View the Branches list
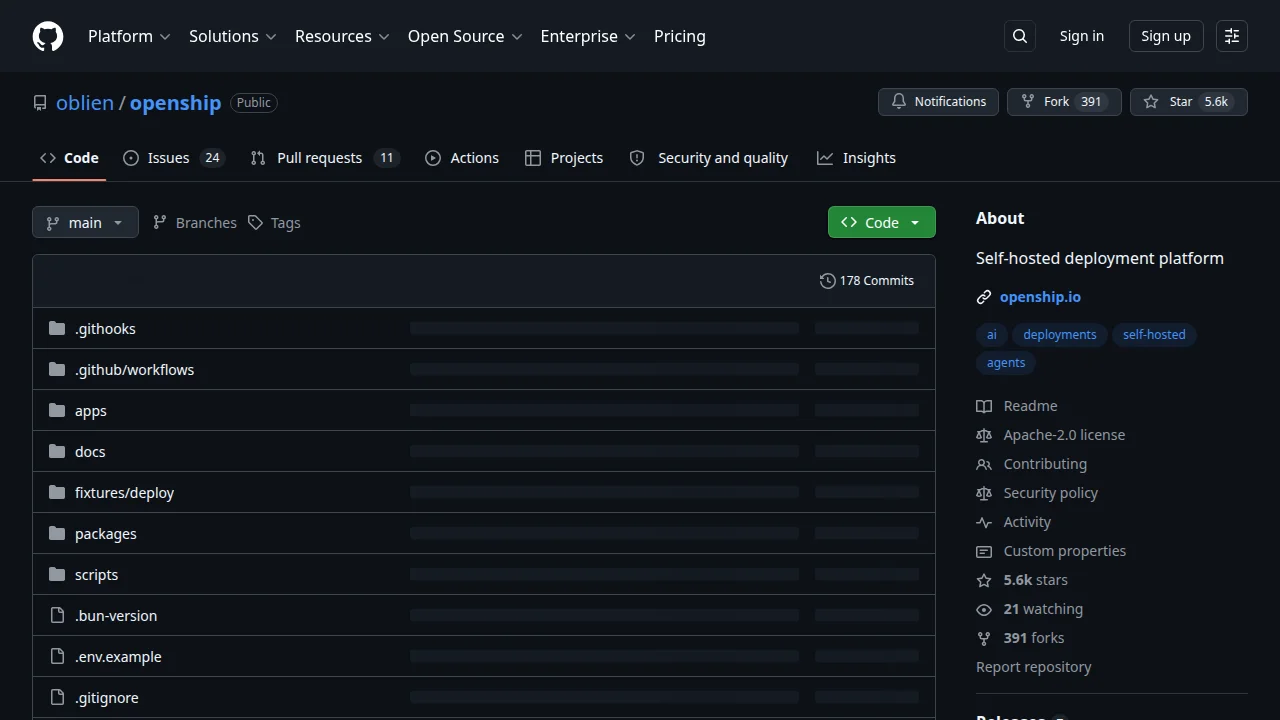The height and width of the screenshot is (720, 1280). coord(195,222)
